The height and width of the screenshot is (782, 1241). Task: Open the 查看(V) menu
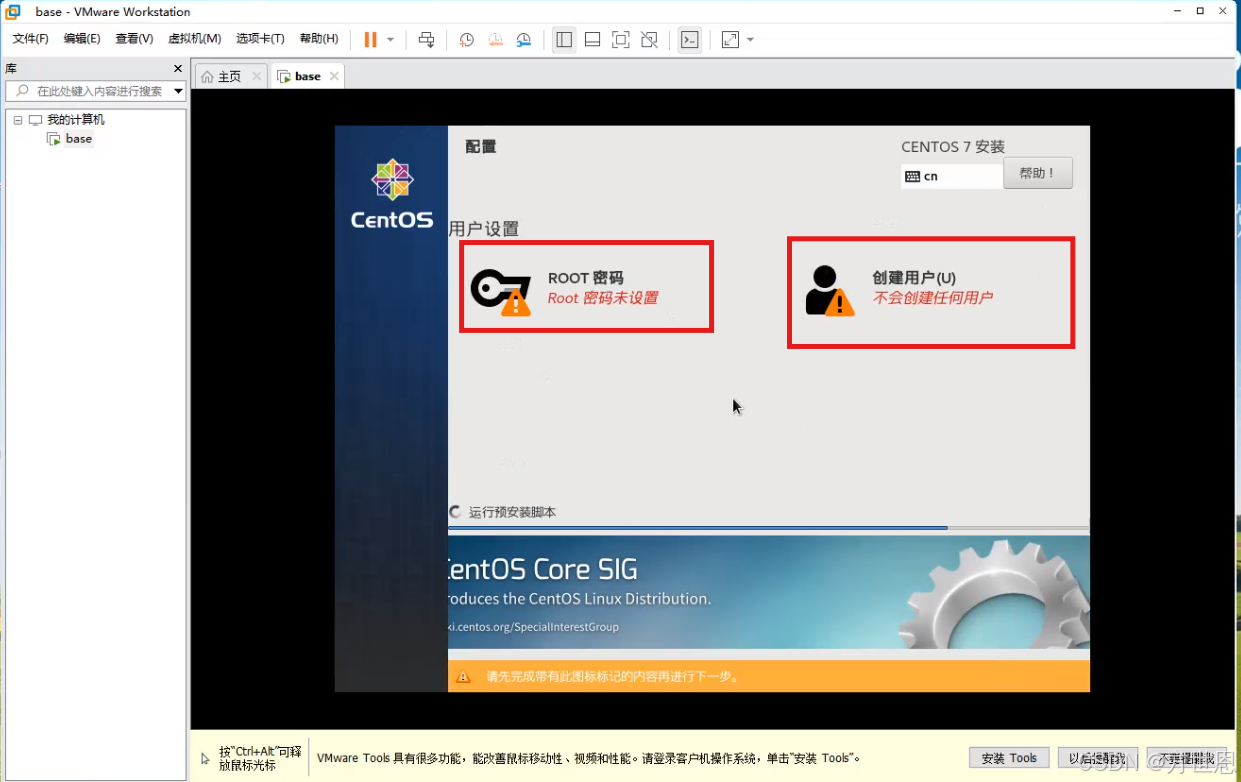(134, 39)
